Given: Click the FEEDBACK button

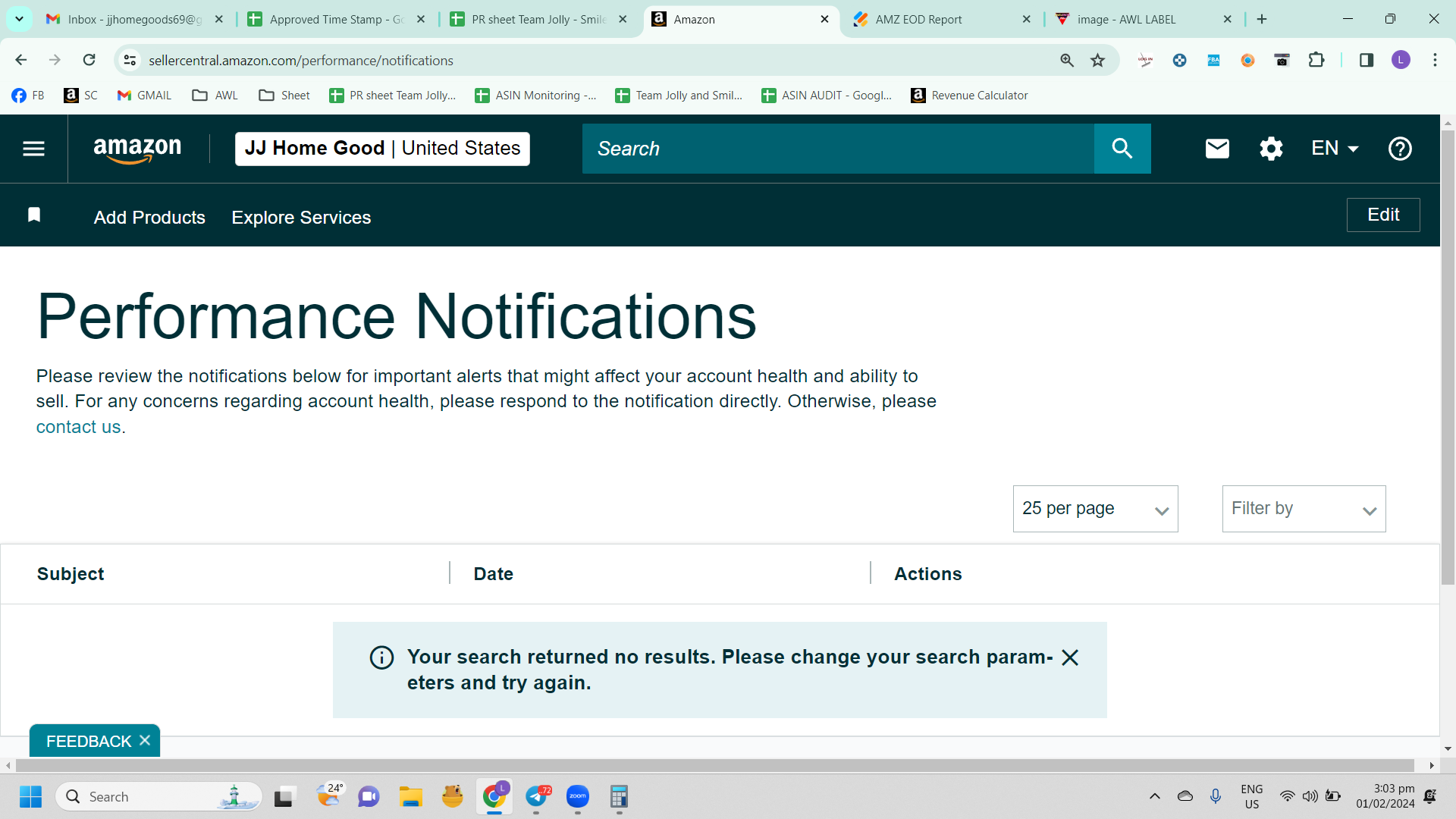Looking at the screenshot, I should (89, 741).
